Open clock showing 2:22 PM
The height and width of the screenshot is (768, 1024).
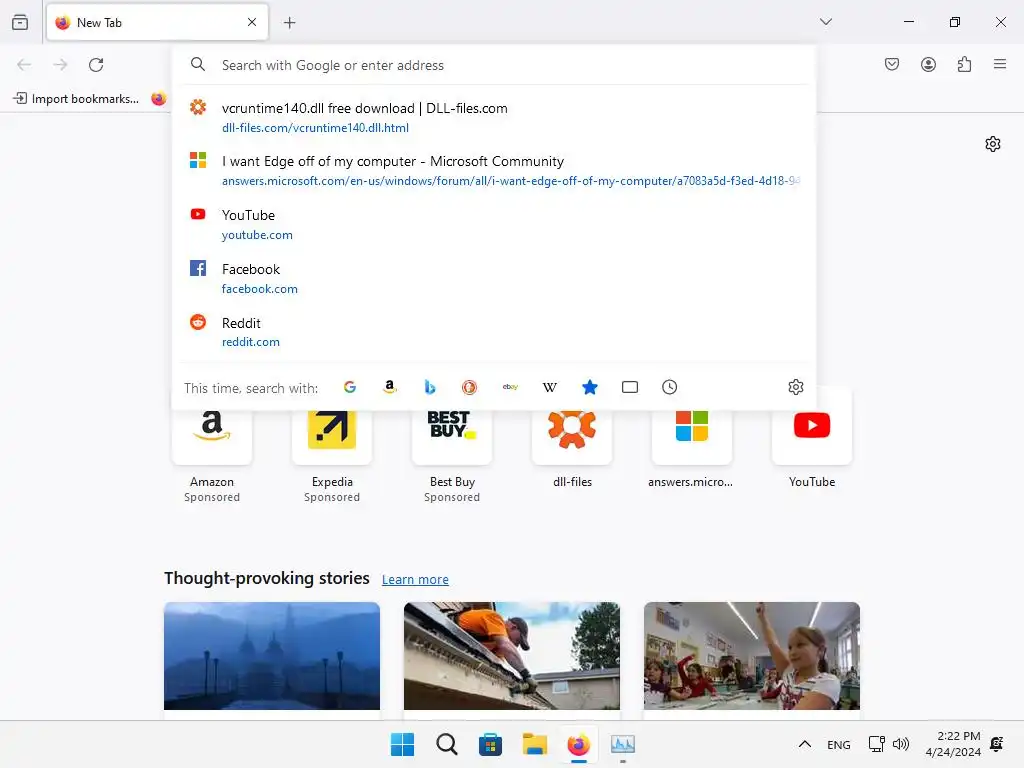(953, 744)
